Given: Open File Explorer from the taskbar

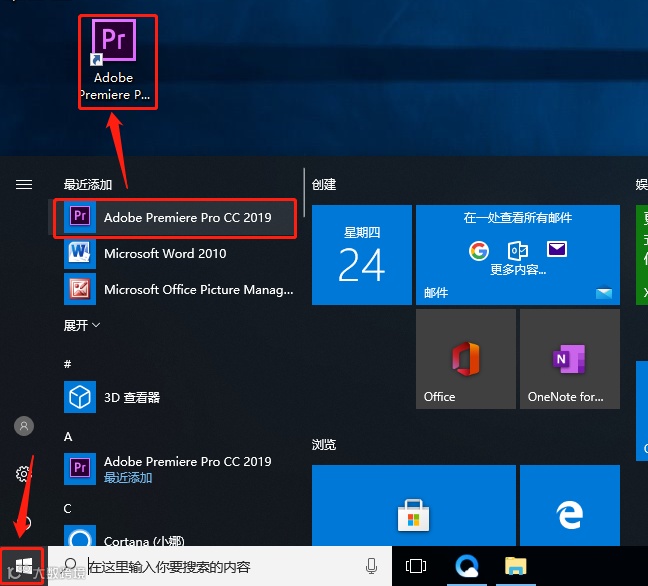Looking at the screenshot, I should (x=515, y=566).
